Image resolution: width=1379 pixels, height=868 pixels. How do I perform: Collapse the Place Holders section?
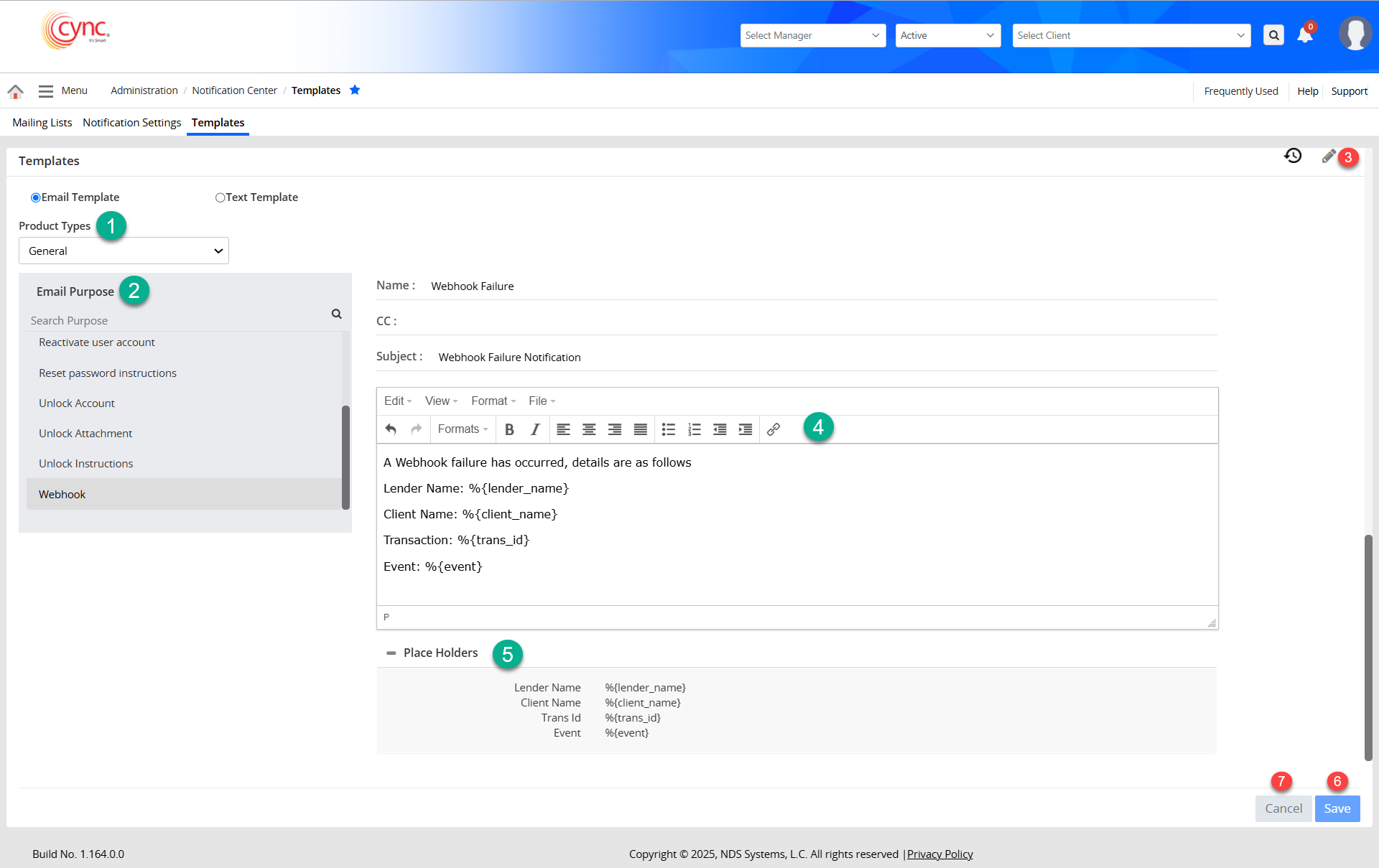(391, 653)
